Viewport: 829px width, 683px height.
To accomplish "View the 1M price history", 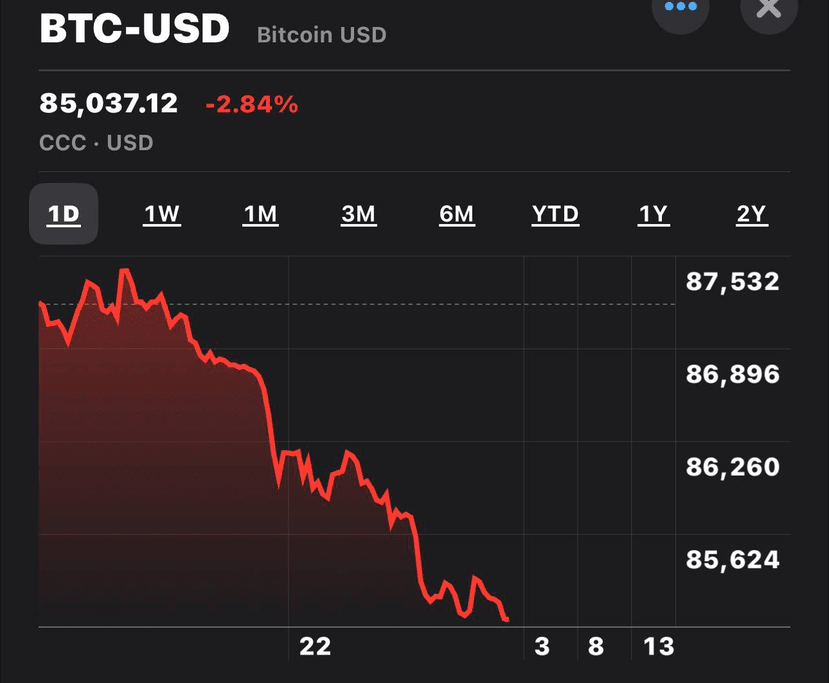I will (260, 213).
